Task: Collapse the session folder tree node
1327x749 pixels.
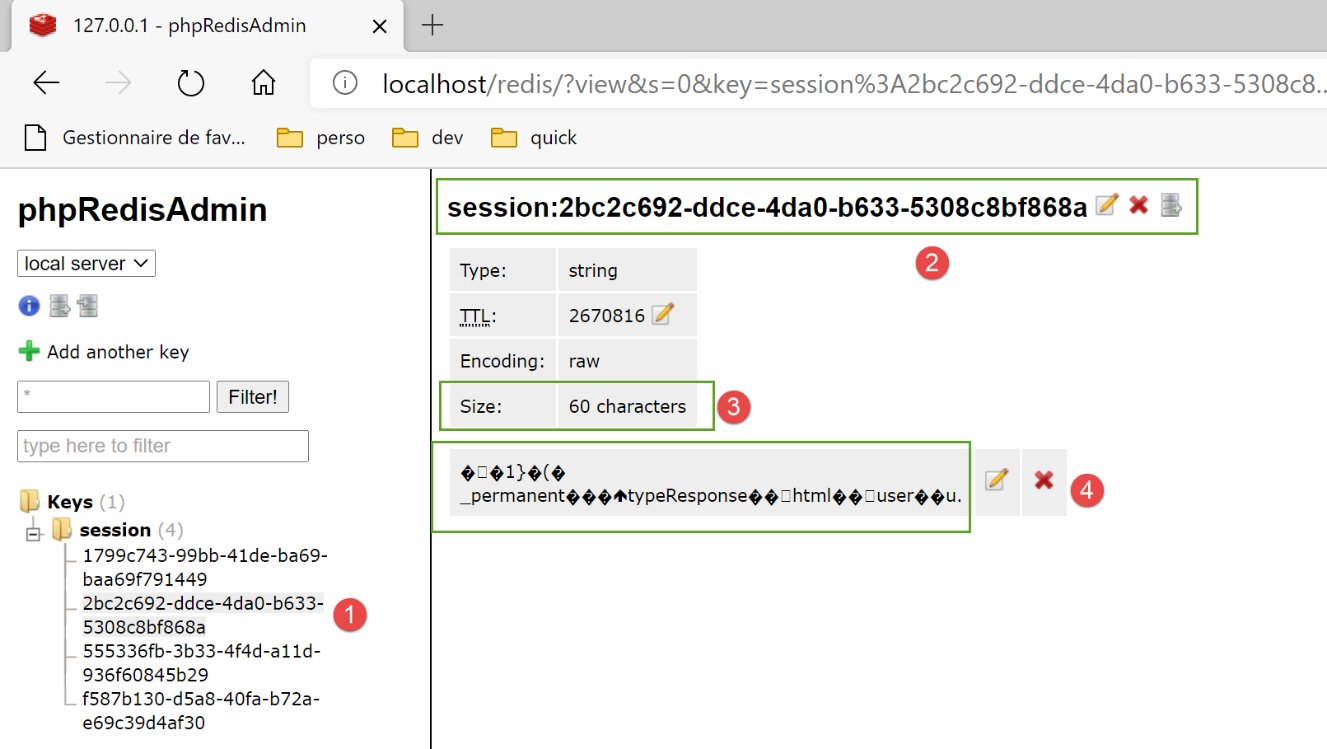Action: point(34,533)
